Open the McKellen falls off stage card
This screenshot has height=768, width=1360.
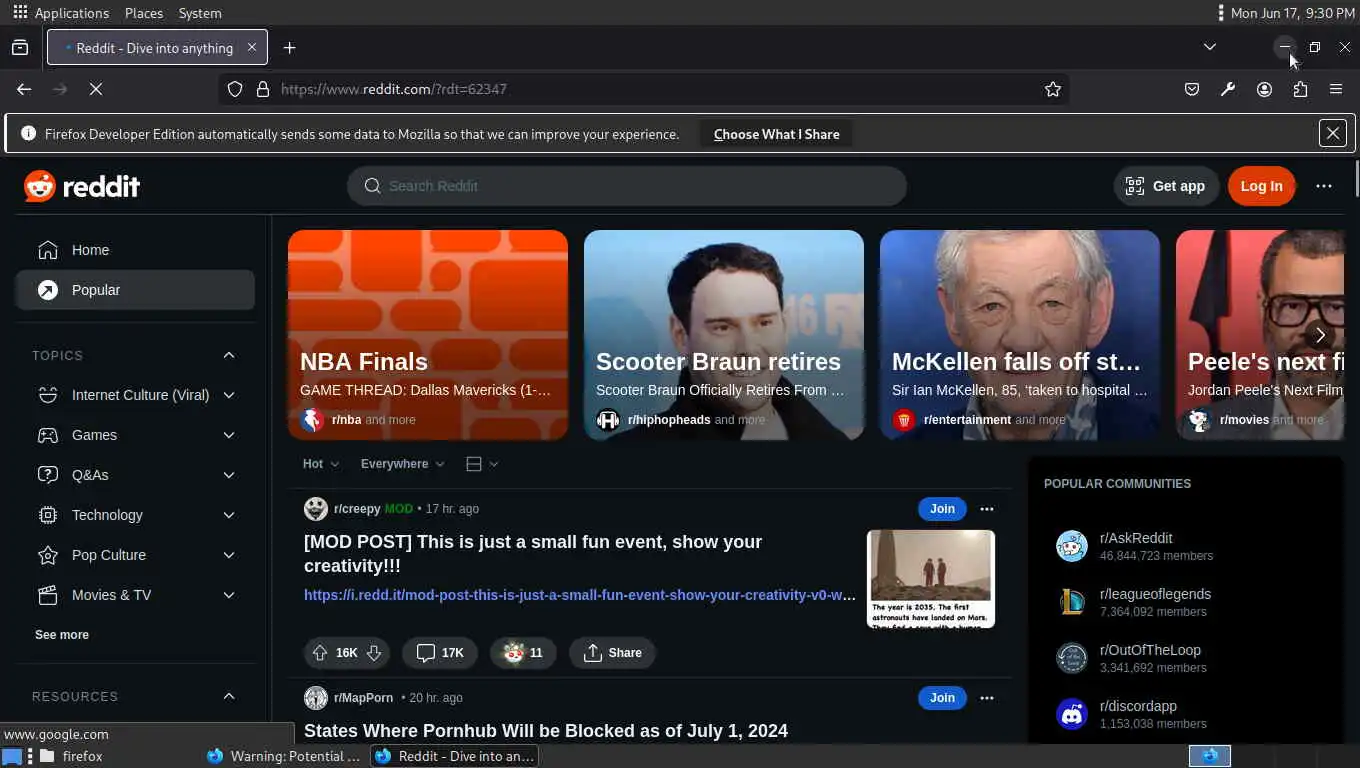click(x=1020, y=335)
